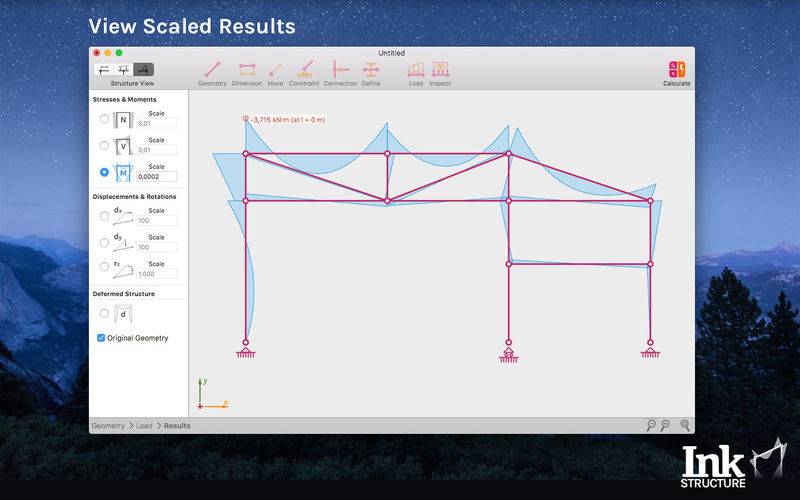This screenshot has width=800, height=500.
Task: Select the Geometry tool in toolbar
Action: coord(212,71)
